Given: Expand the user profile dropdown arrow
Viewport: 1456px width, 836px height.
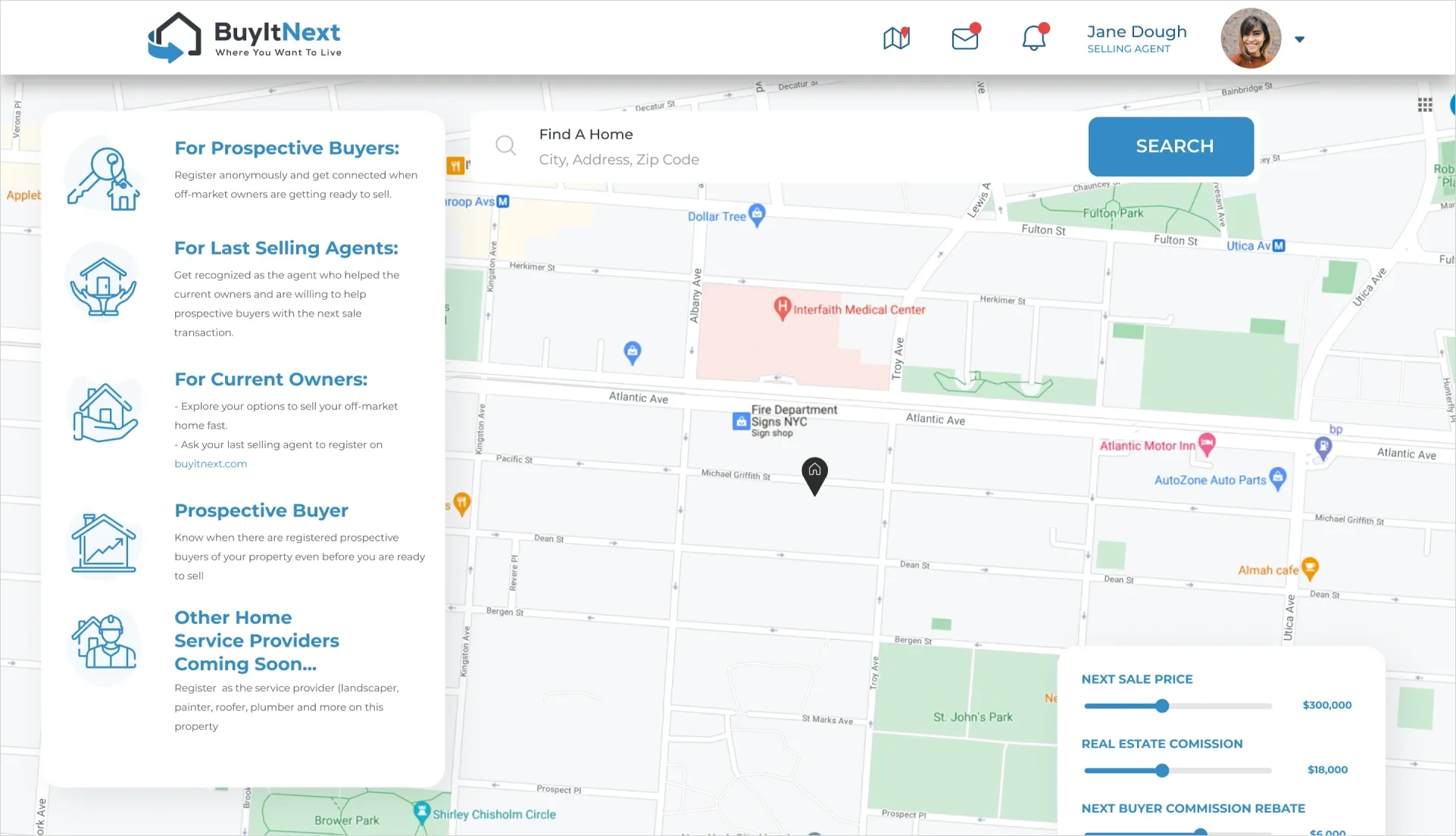Looking at the screenshot, I should click(x=1299, y=39).
